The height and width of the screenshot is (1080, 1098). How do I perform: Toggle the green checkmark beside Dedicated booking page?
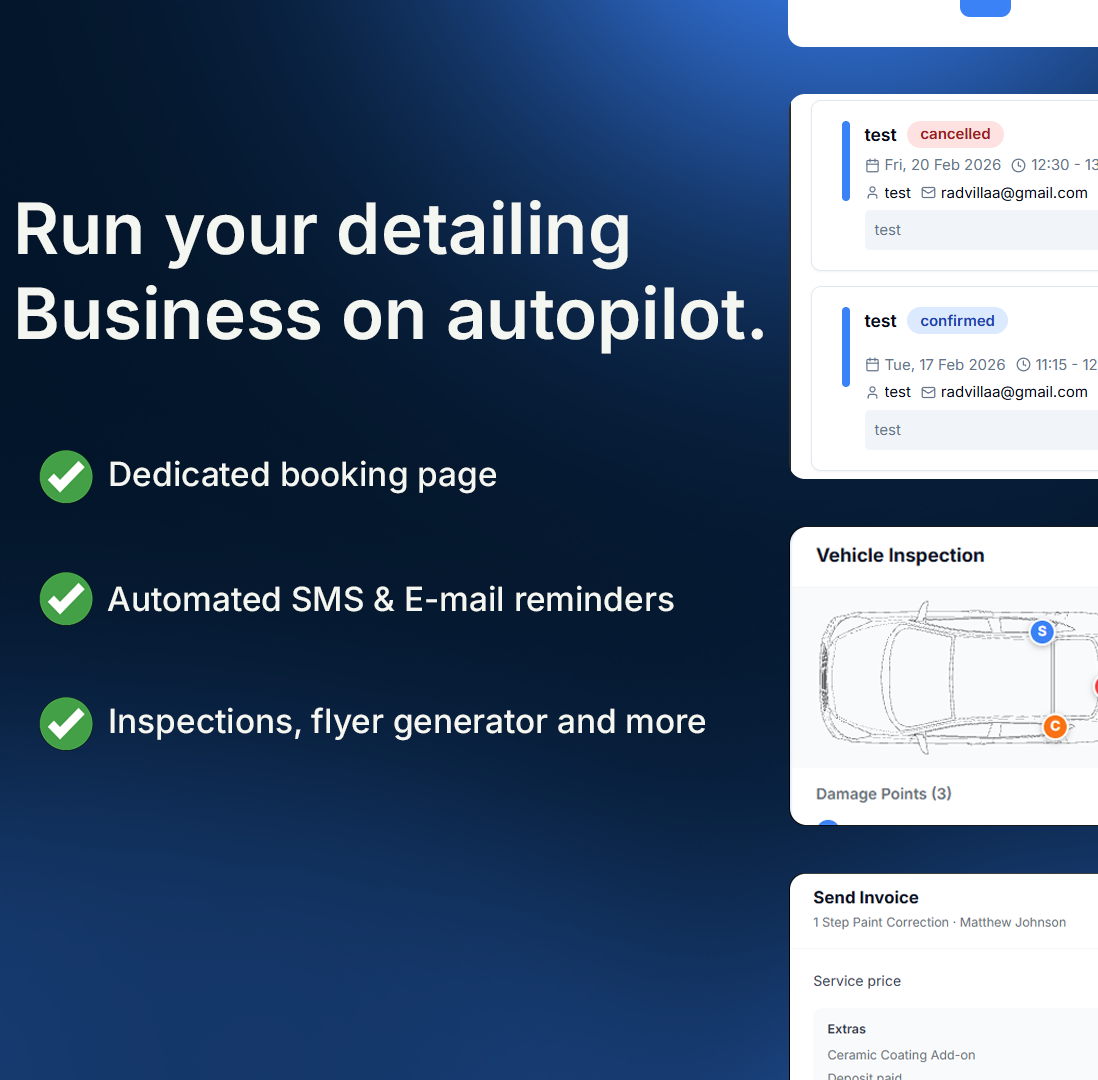65,477
